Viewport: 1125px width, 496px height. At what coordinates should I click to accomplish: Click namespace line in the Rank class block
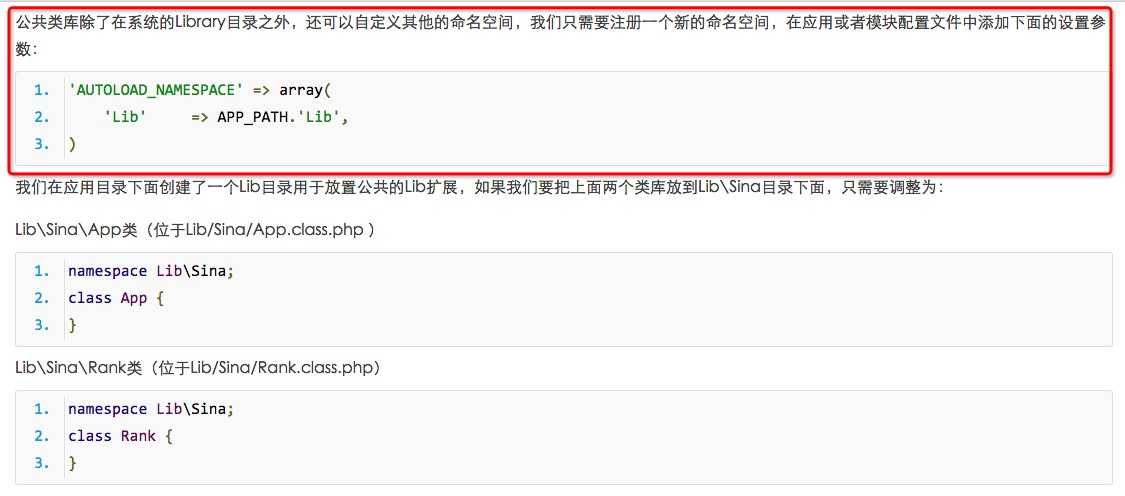[150, 409]
